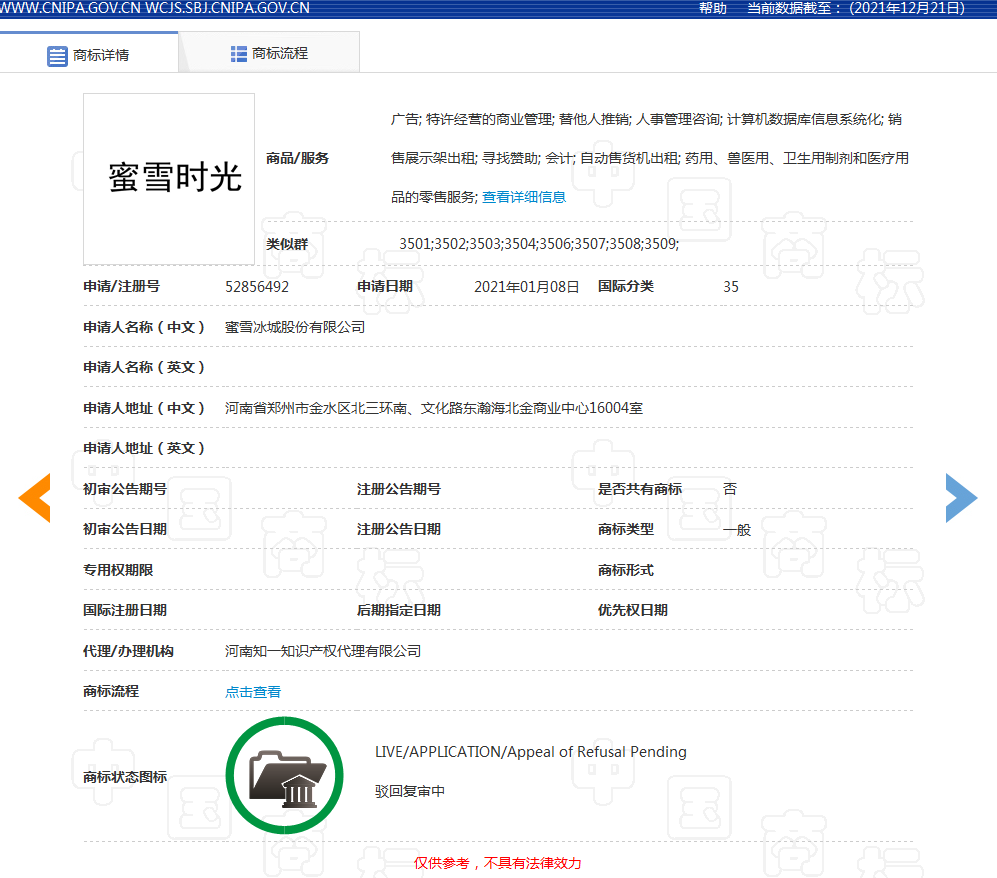The width and height of the screenshot is (997, 878).
Task: Select application date 2021年01月08日
Action: coord(526,287)
